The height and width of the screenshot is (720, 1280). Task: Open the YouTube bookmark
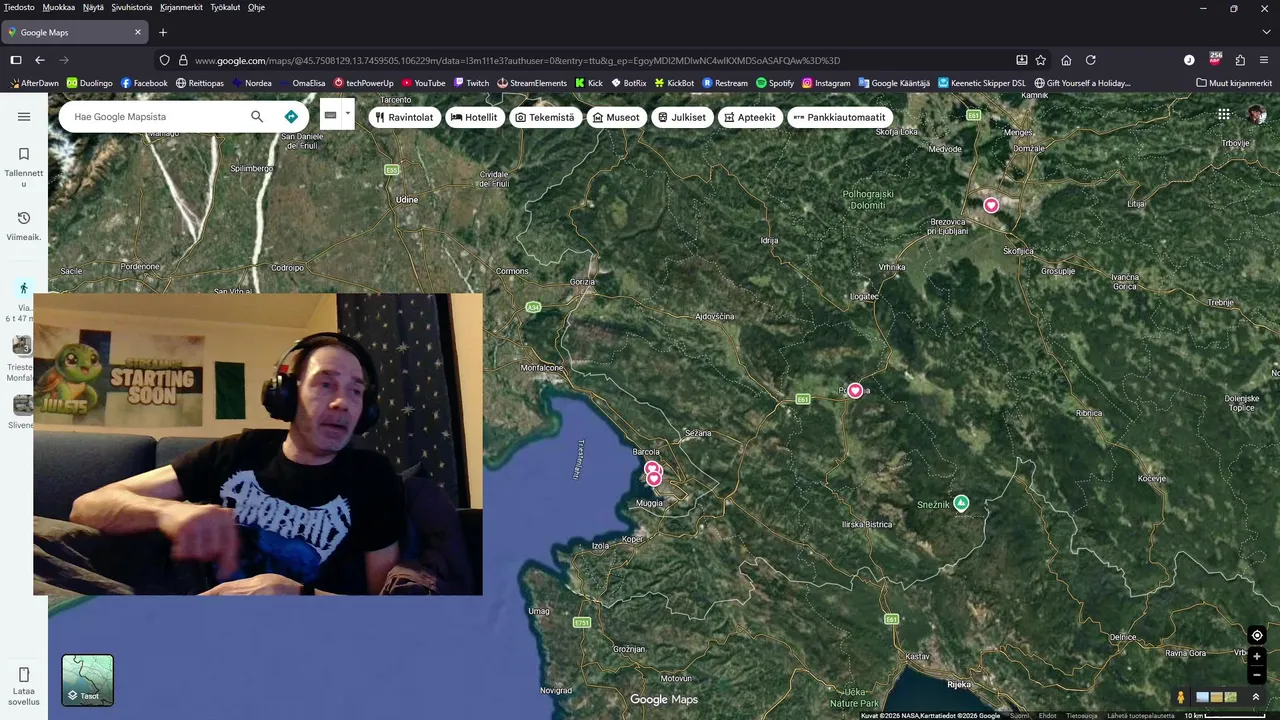(423, 83)
